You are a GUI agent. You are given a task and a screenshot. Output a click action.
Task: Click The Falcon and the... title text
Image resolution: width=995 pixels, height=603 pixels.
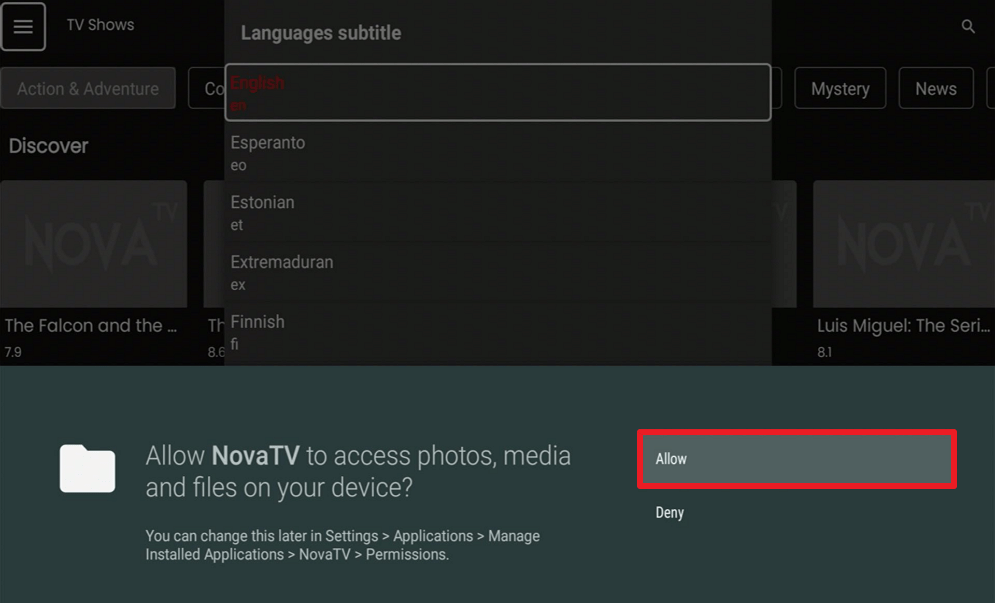coord(91,326)
